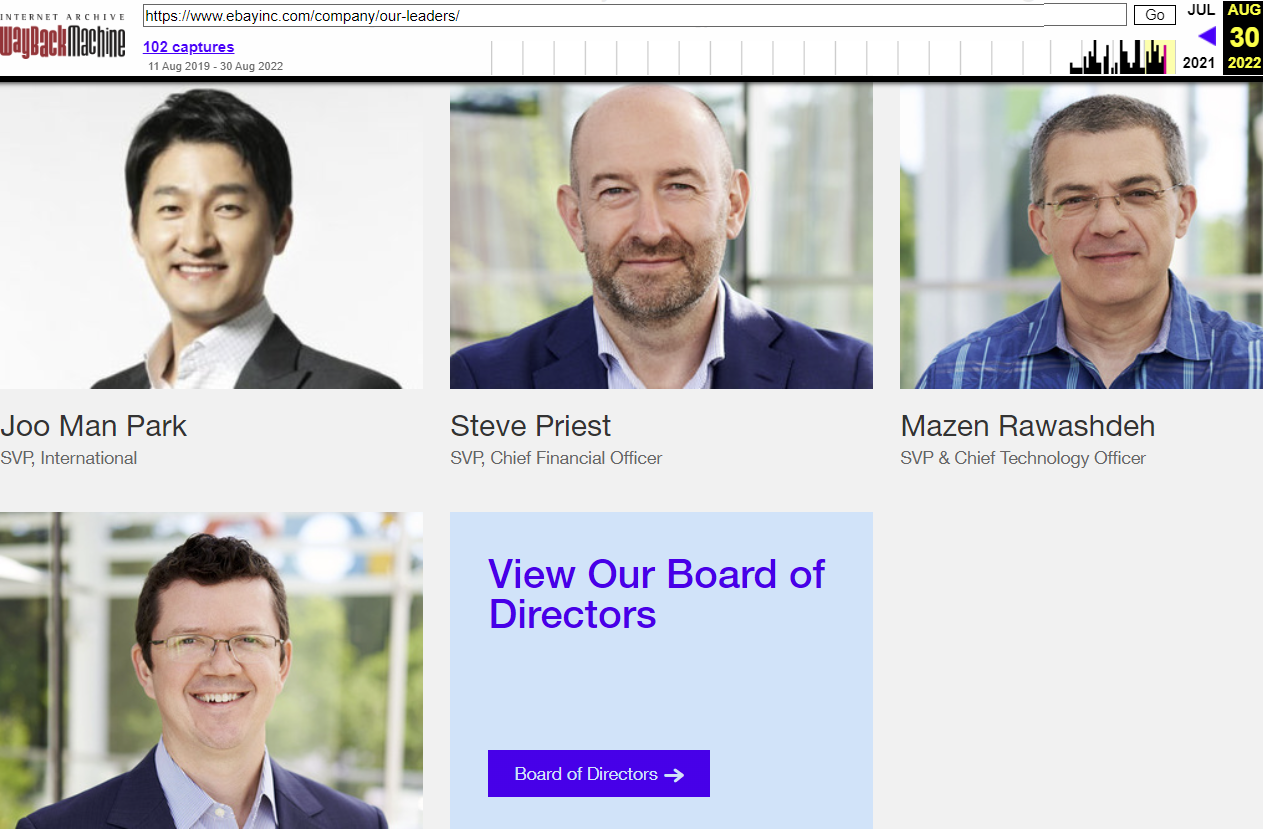1263x829 pixels.
Task: Open the Board of Directors button
Action: pos(599,774)
